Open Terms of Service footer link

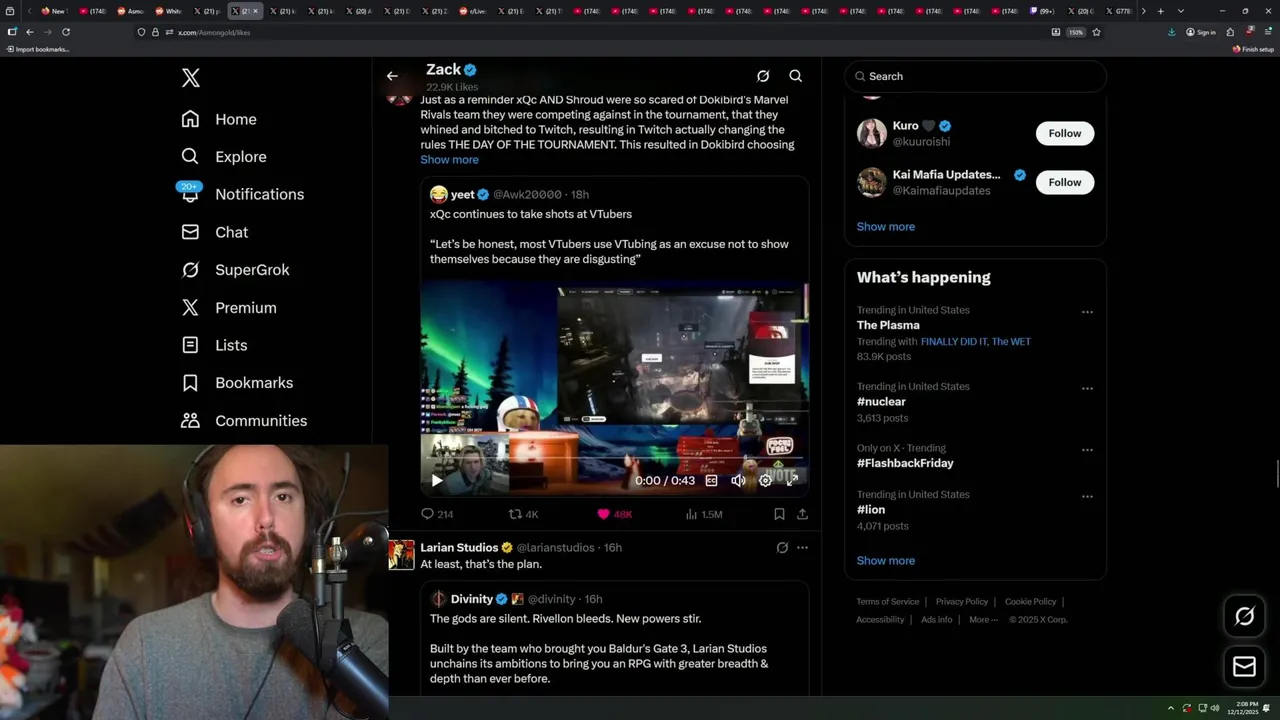[887, 602]
